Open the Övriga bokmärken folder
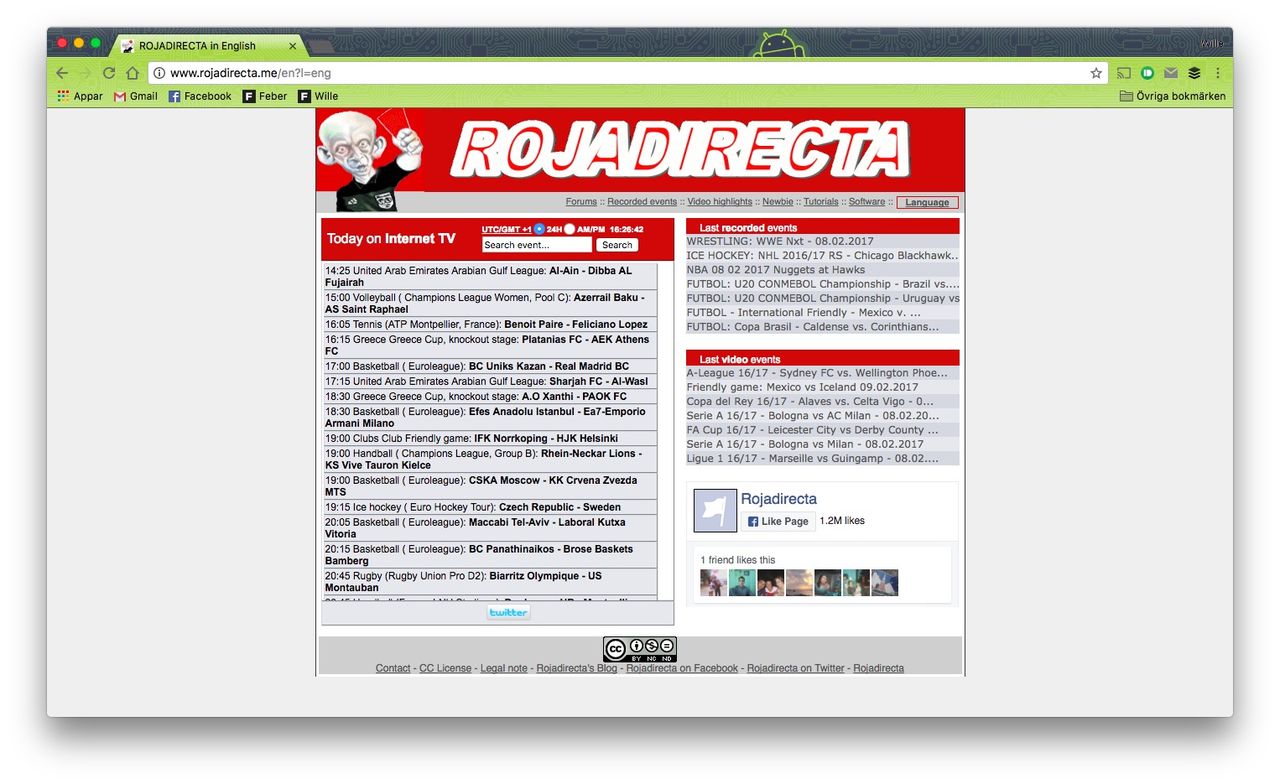 [x=1172, y=96]
